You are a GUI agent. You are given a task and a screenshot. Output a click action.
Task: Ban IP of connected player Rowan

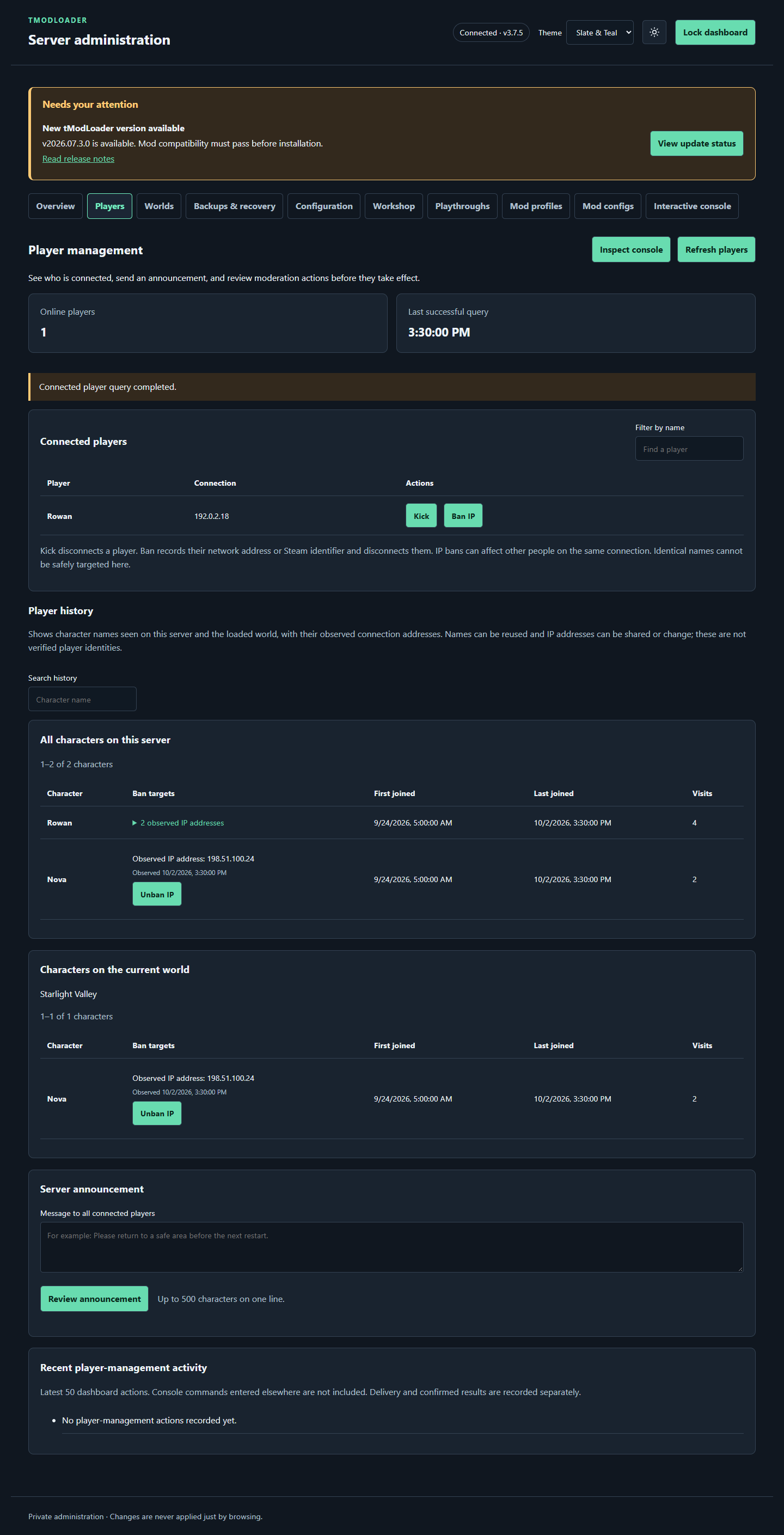463,516
